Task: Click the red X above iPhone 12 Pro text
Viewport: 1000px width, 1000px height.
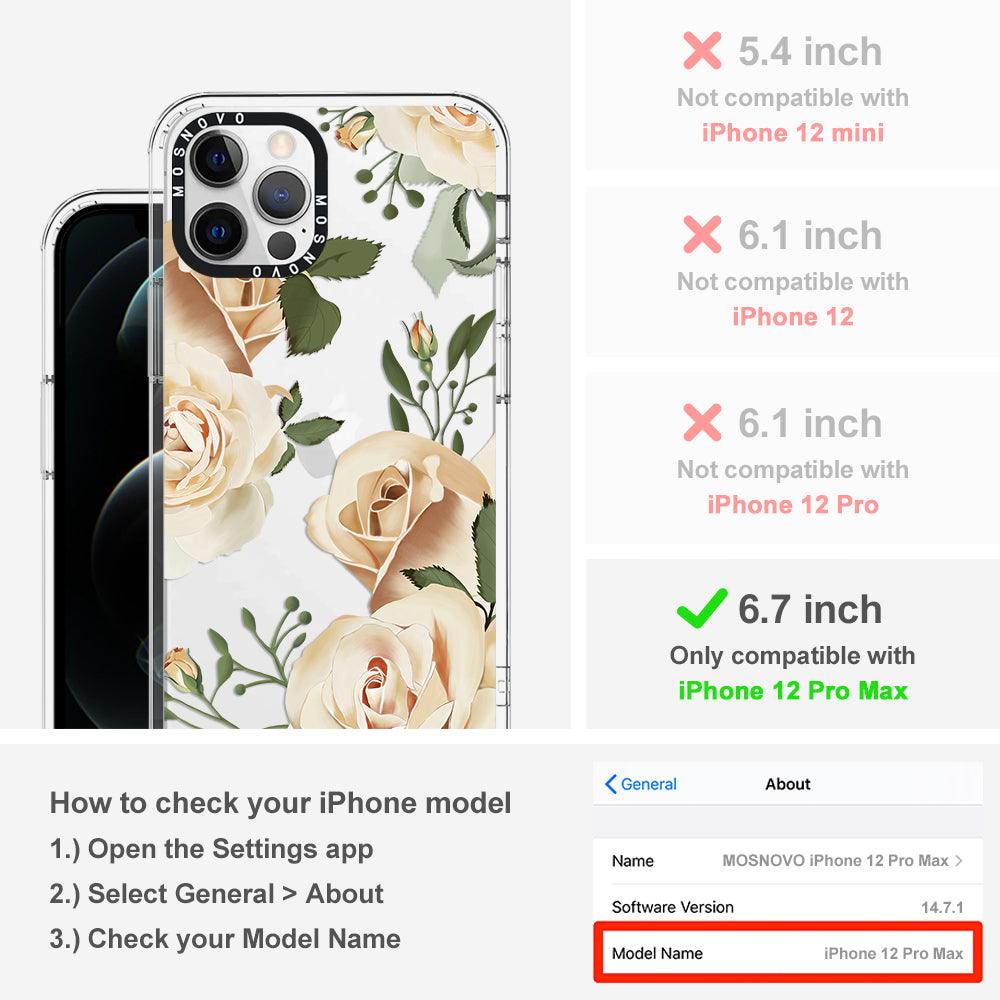Action: [702, 422]
